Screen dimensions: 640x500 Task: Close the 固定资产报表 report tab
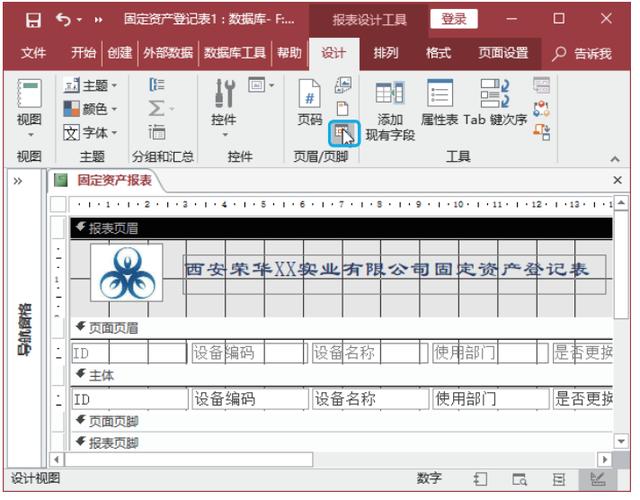[x=618, y=180]
